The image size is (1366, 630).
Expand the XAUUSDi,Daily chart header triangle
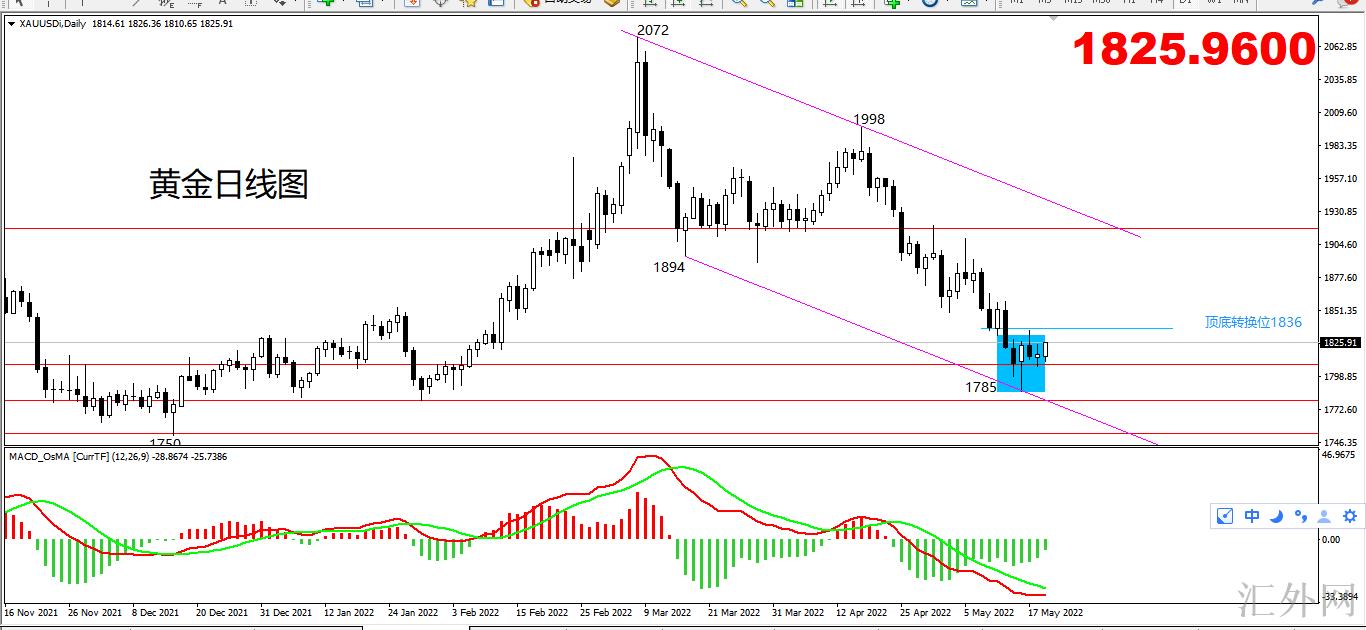tap(11, 23)
